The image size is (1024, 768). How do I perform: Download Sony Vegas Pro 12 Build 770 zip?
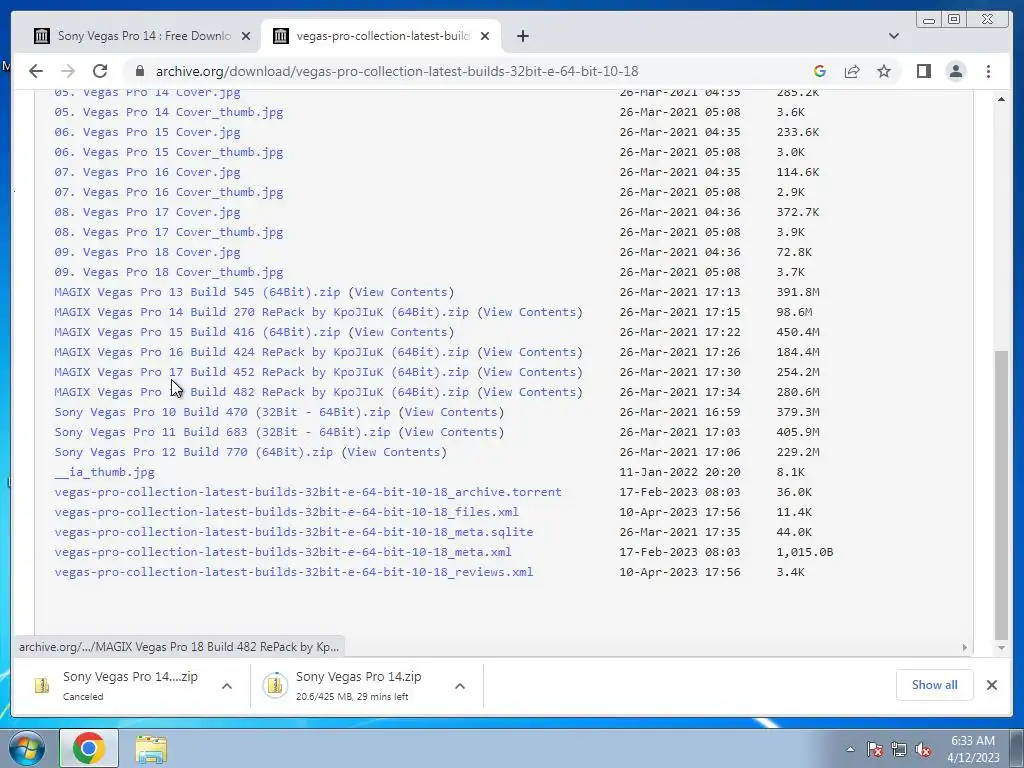tap(193, 452)
